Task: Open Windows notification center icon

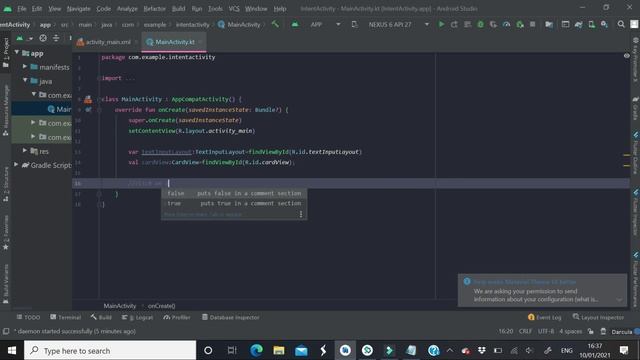Action: tap(624, 350)
